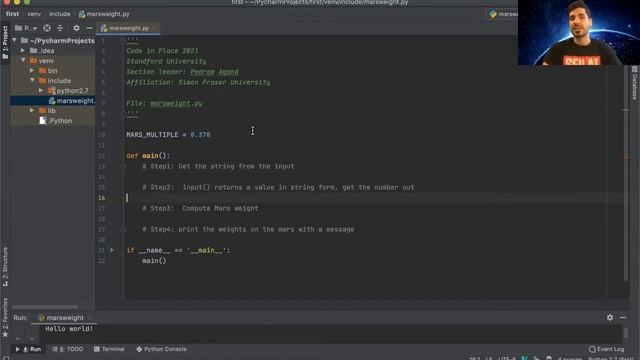Open the Project tool window side tab

(x=5, y=42)
